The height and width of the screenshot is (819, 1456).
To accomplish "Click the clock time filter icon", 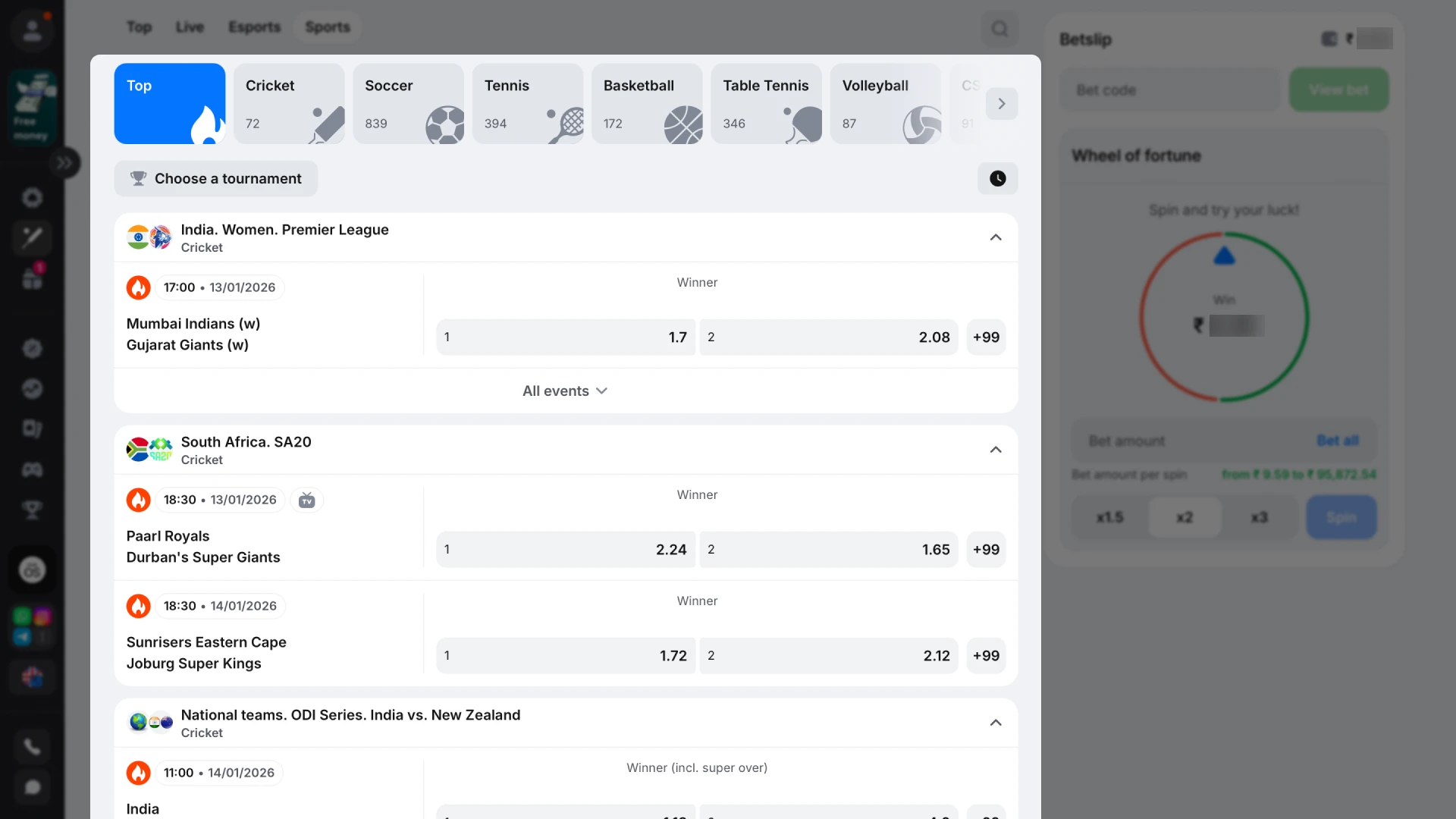I will point(997,178).
